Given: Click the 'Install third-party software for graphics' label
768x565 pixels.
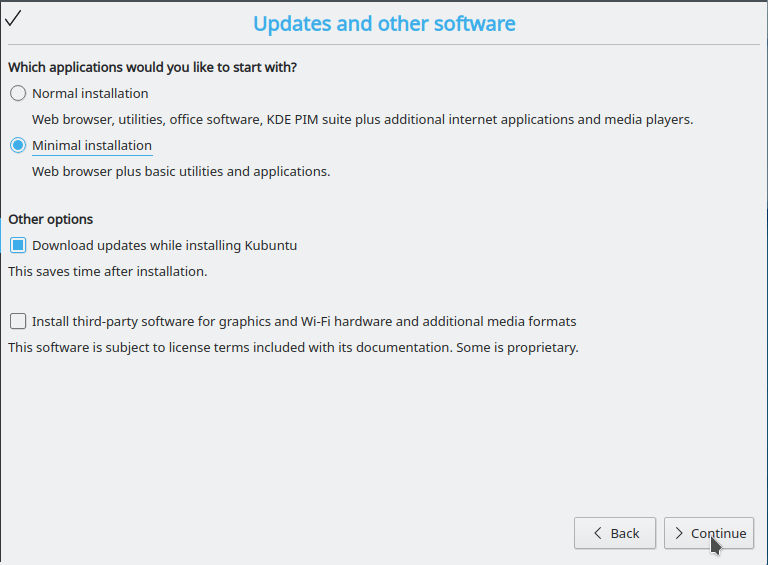Looking at the screenshot, I should point(304,322).
